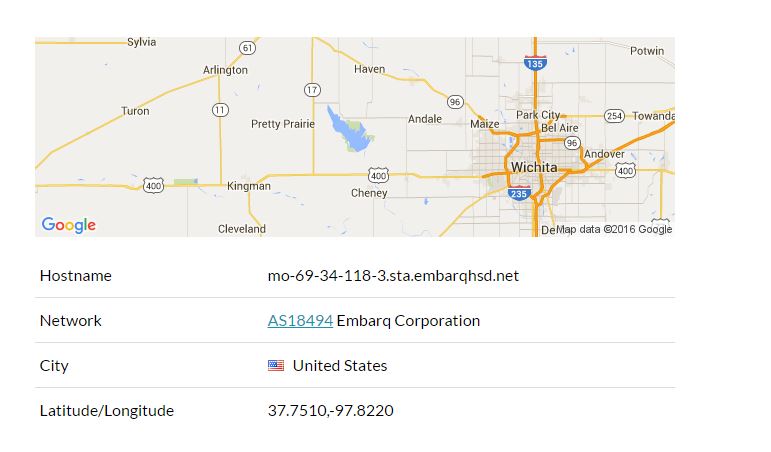
Task: Click the Route 17 marker on the map
Action: click(312, 90)
